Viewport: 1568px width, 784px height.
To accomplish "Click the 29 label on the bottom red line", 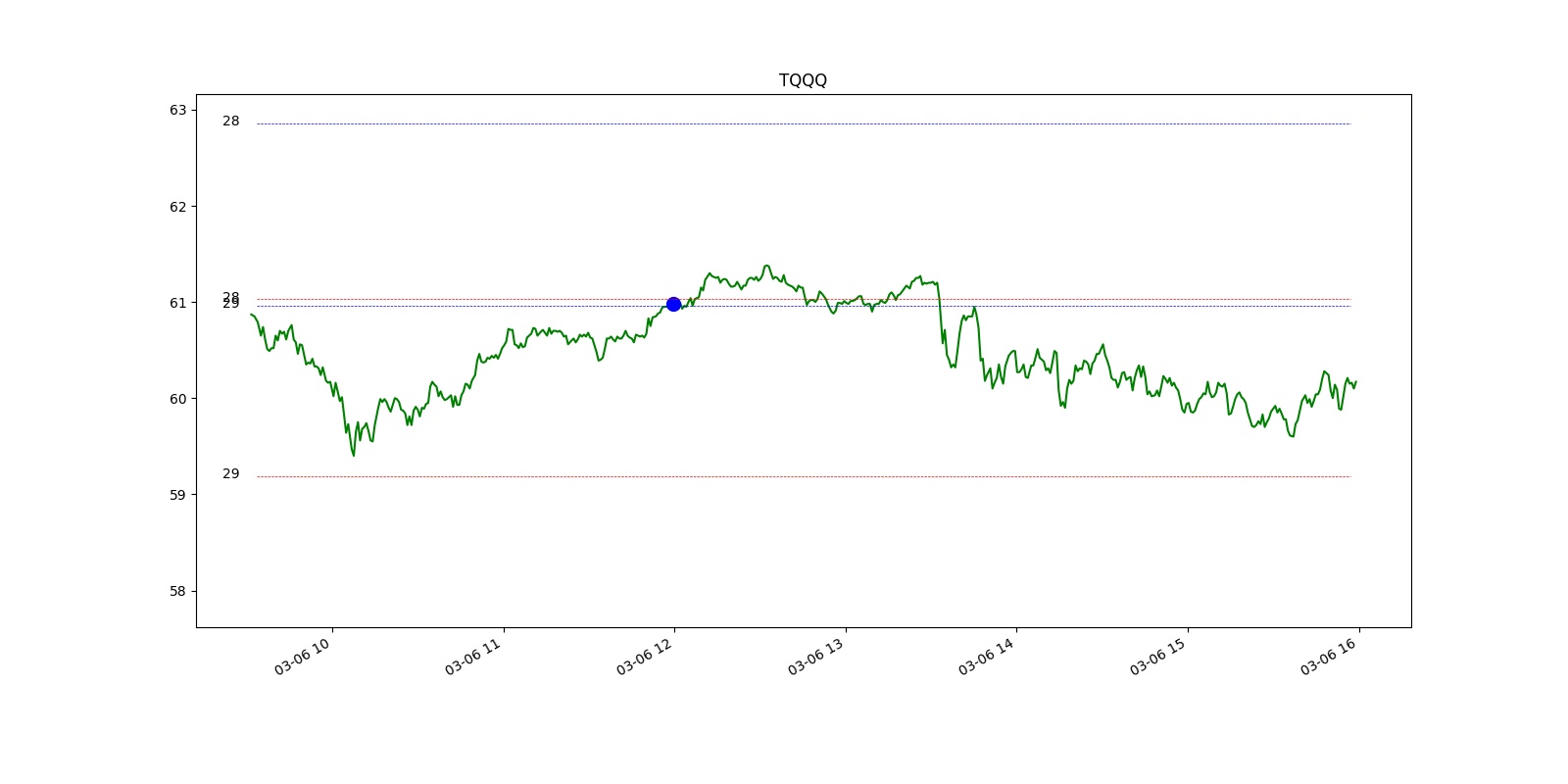I will coord(230,474).
